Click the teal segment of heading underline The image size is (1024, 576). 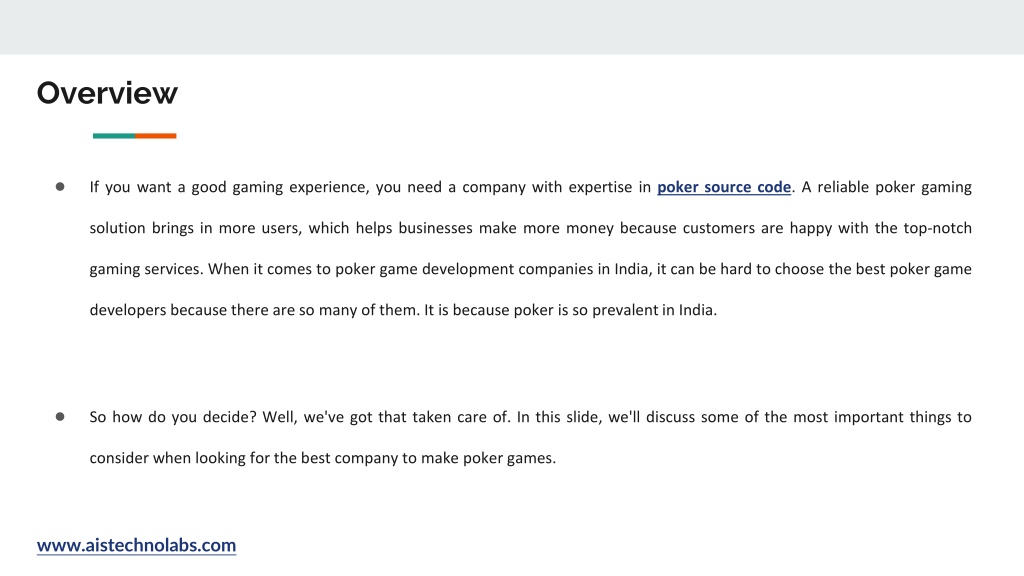coord(114,136)
